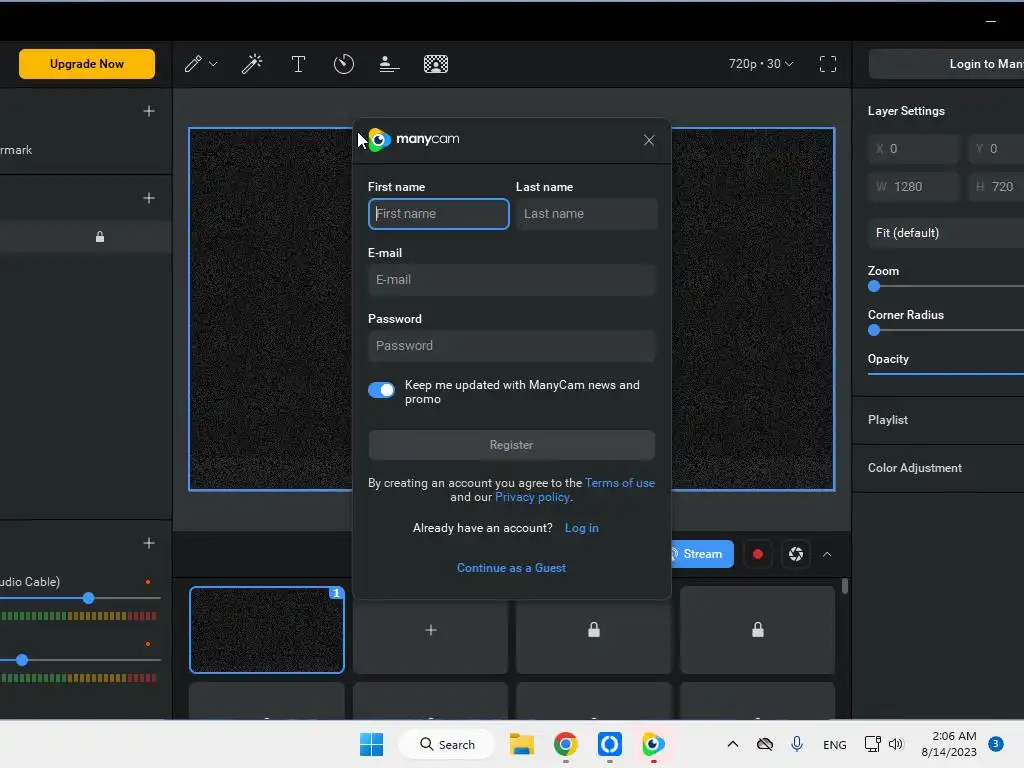Collapse the presets panel with the chevron

click(x=827, y=554)
